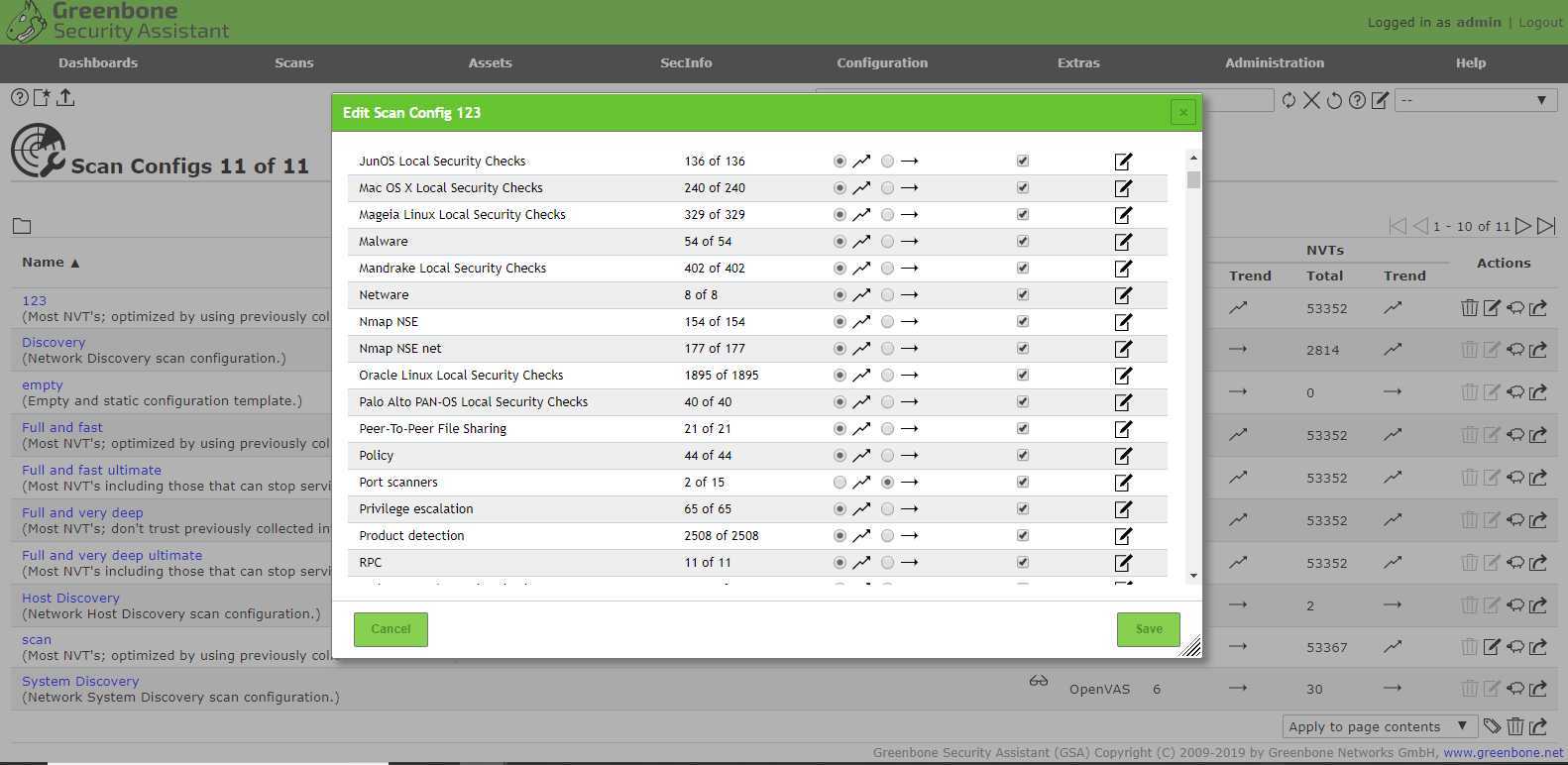
Task: Click the Logout link
Action: pyautogui.click(x=1540, y=23)
